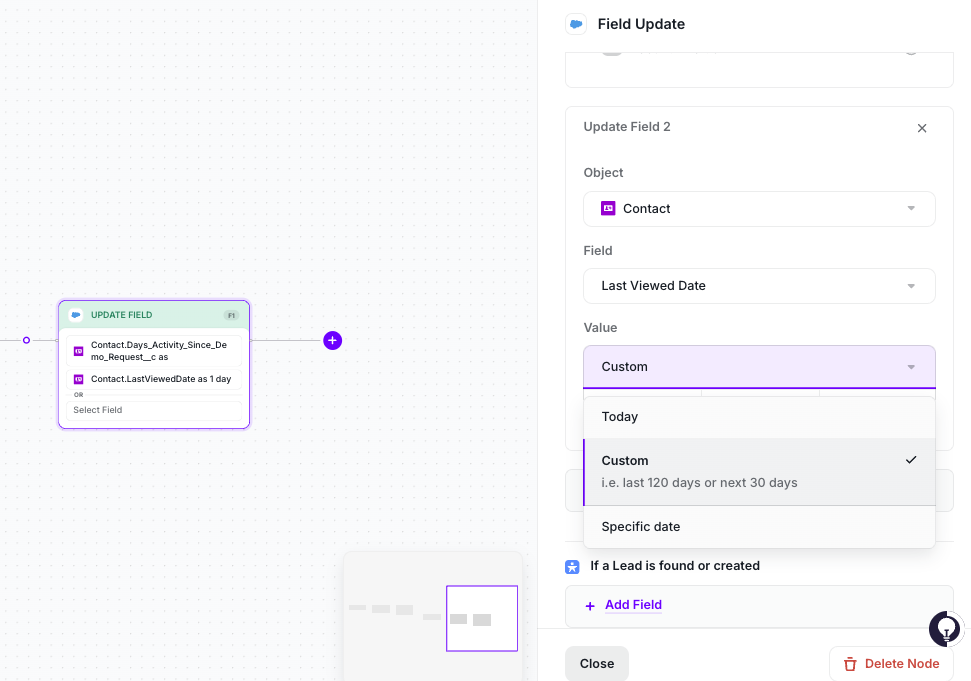Click the F1 badge on the node
This screenshot has height=681, width=971.
pos(231,316)
